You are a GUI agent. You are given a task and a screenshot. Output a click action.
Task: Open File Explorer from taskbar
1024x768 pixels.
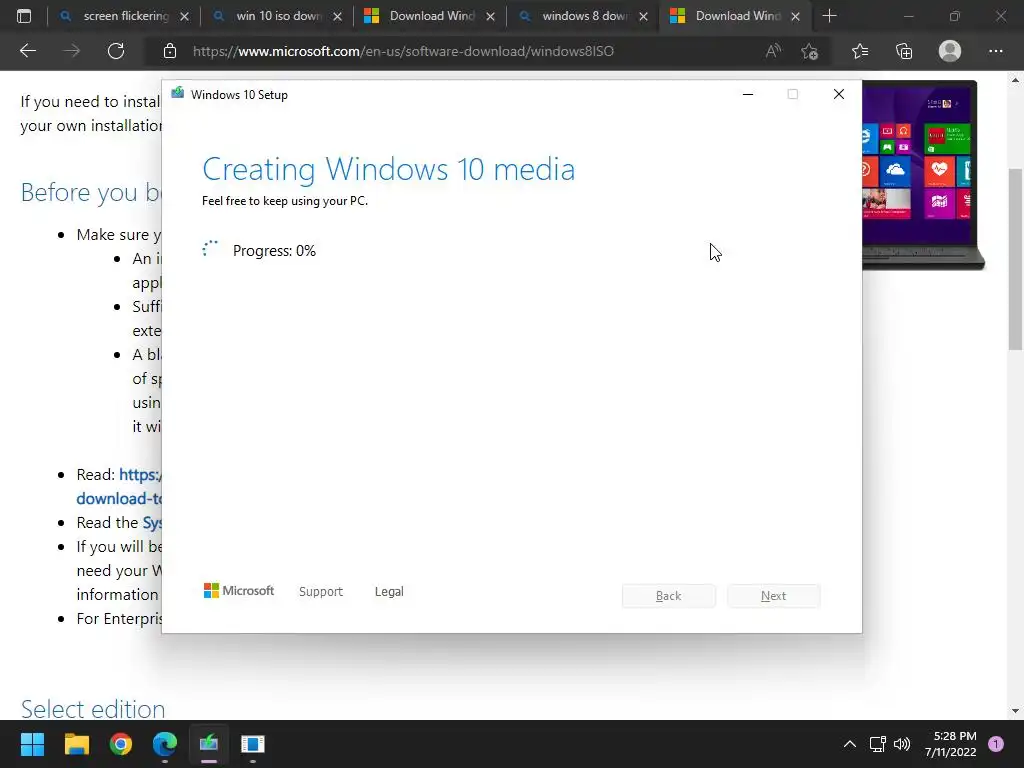76,744
